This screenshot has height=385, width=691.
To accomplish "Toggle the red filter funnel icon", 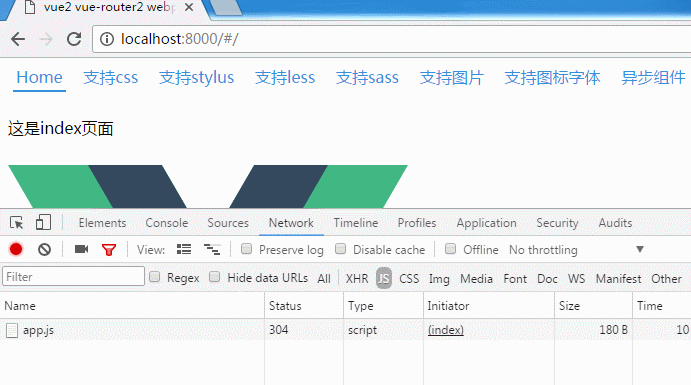I will [109, 250].
